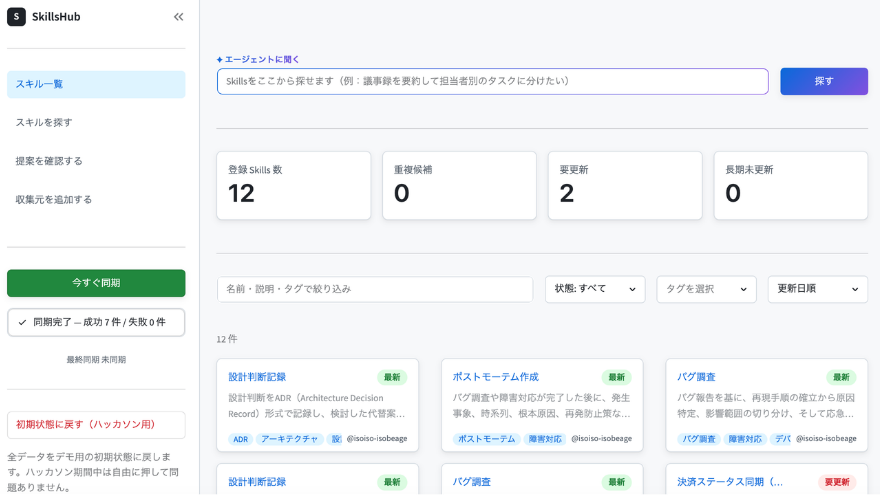Viewport: 880px width, 495px height.
Task: Open the first 設計判断記録 skill title
Action: pos(257,377)
